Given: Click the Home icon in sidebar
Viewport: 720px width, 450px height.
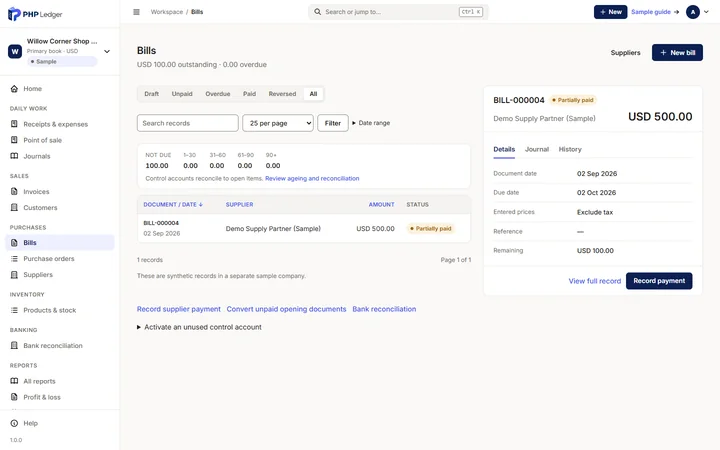Looking at the screenshot, I should pyautogui.click(x=14, y=89).
